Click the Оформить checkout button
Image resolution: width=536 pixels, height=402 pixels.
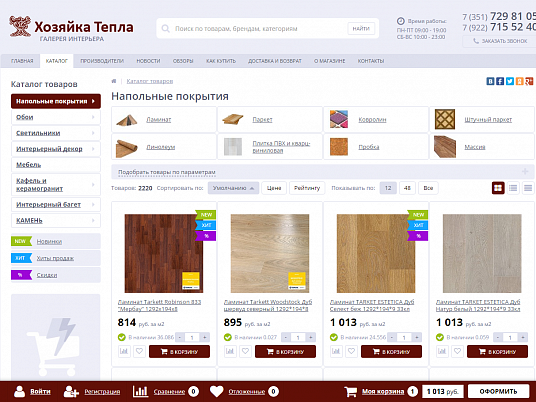(x=498, y=391)
